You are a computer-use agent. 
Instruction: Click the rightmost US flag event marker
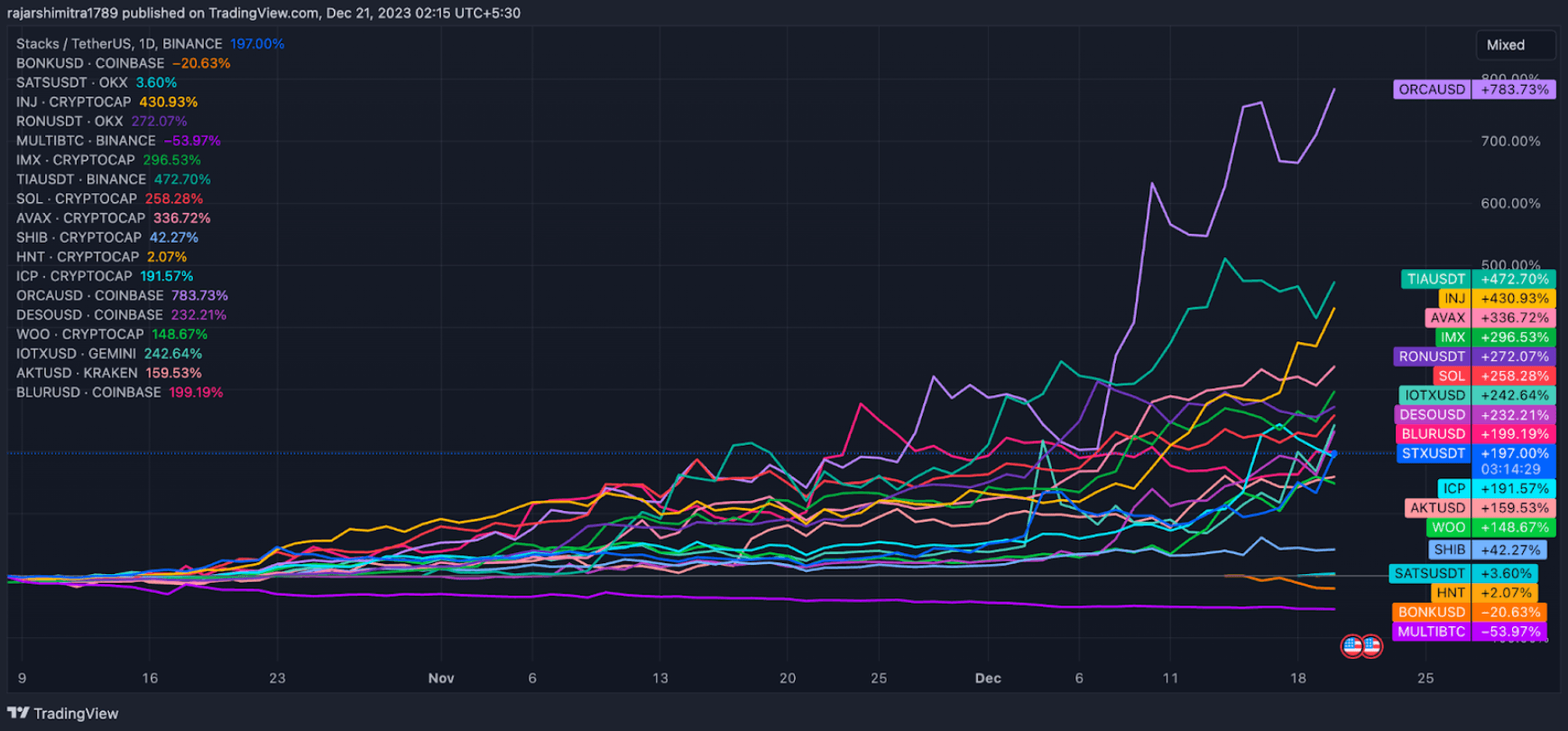pyautogui.click(x=1371, y=646)
